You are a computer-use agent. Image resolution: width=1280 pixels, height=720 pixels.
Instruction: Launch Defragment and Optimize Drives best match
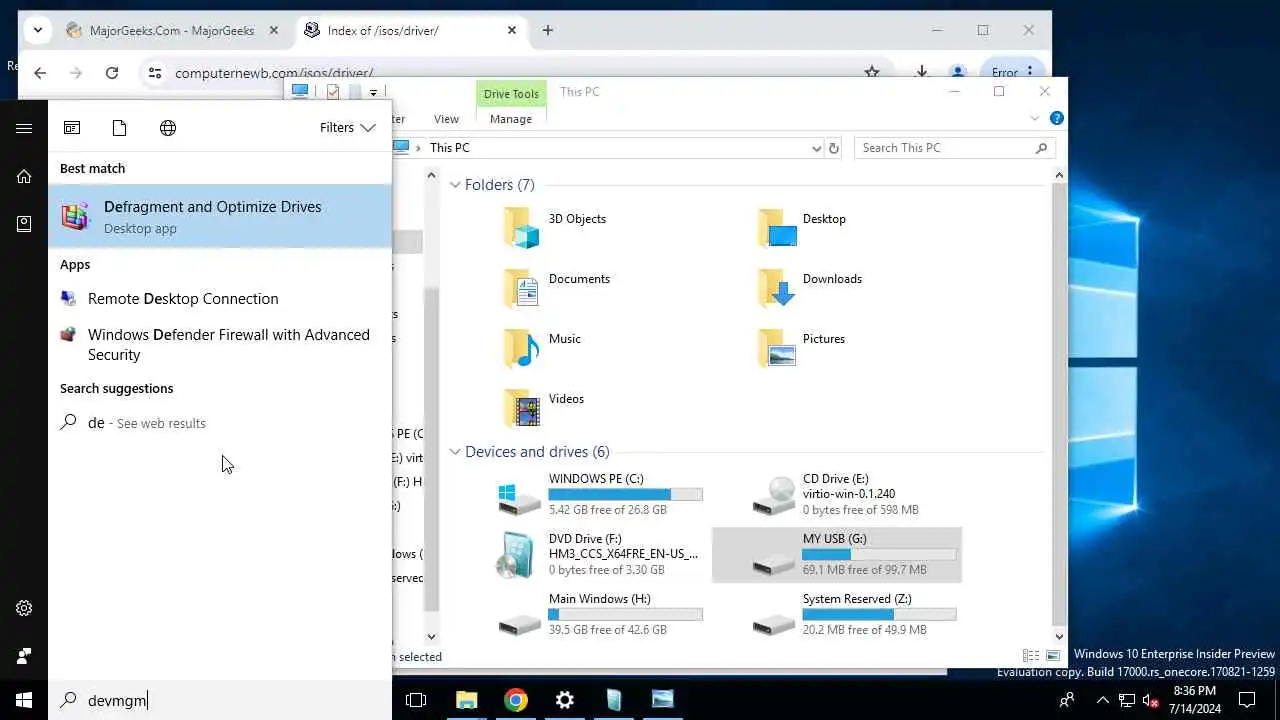pos(220,216)
